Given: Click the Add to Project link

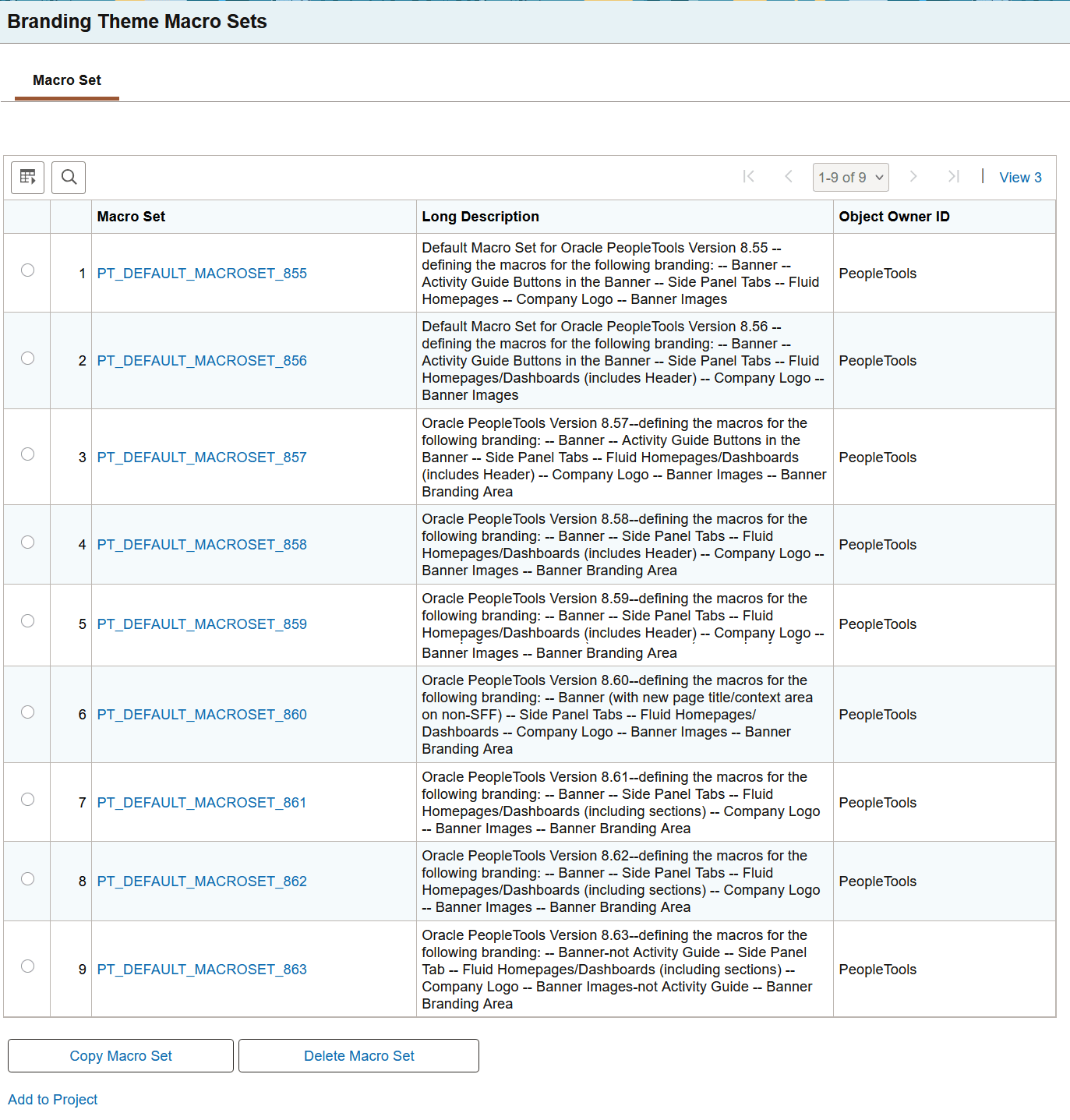Looking at the screenshot, I should (53, 1100).
